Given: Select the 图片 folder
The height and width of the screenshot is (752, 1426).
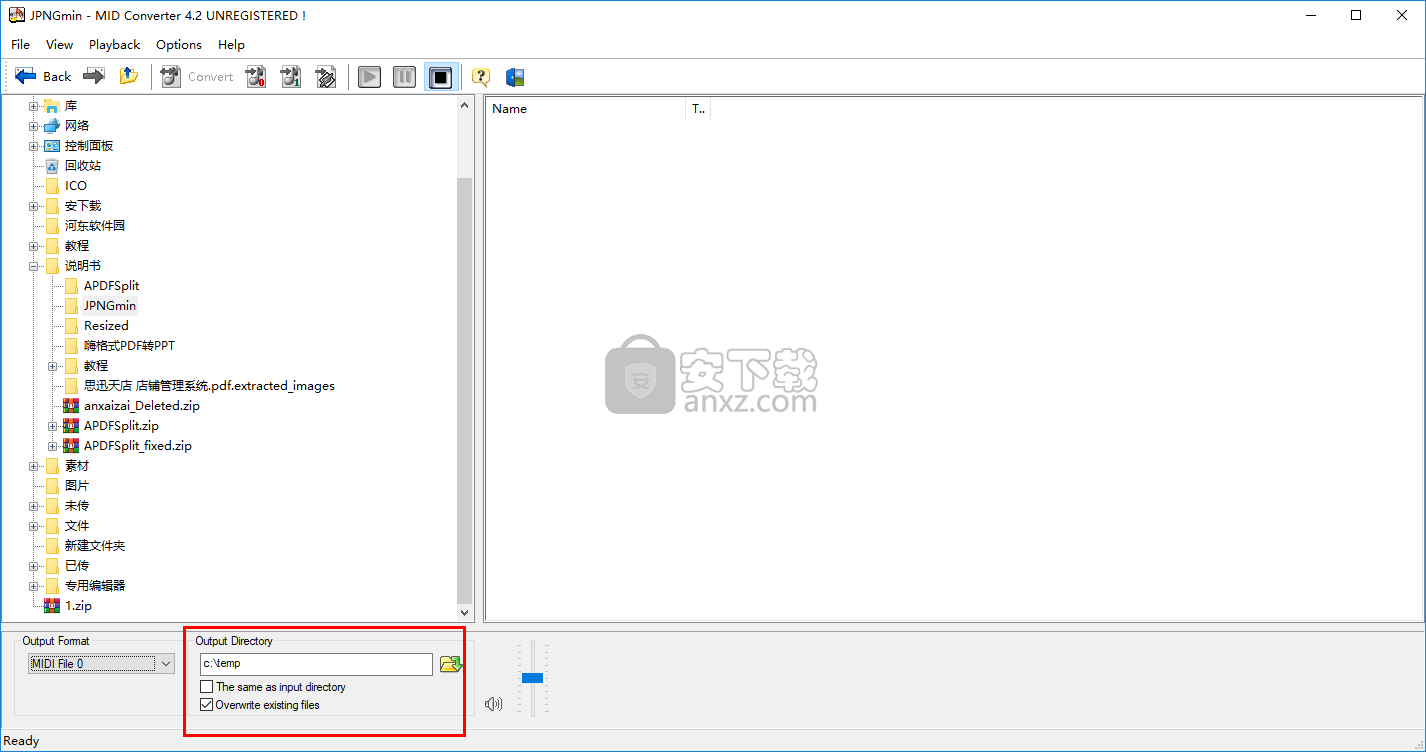Looking at the screenshot, I should [x=77, y=486].
